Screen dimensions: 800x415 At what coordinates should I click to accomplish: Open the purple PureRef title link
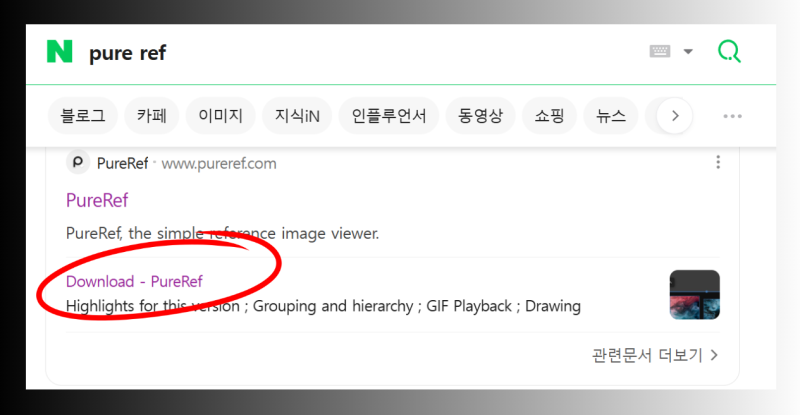click(97, 200)
